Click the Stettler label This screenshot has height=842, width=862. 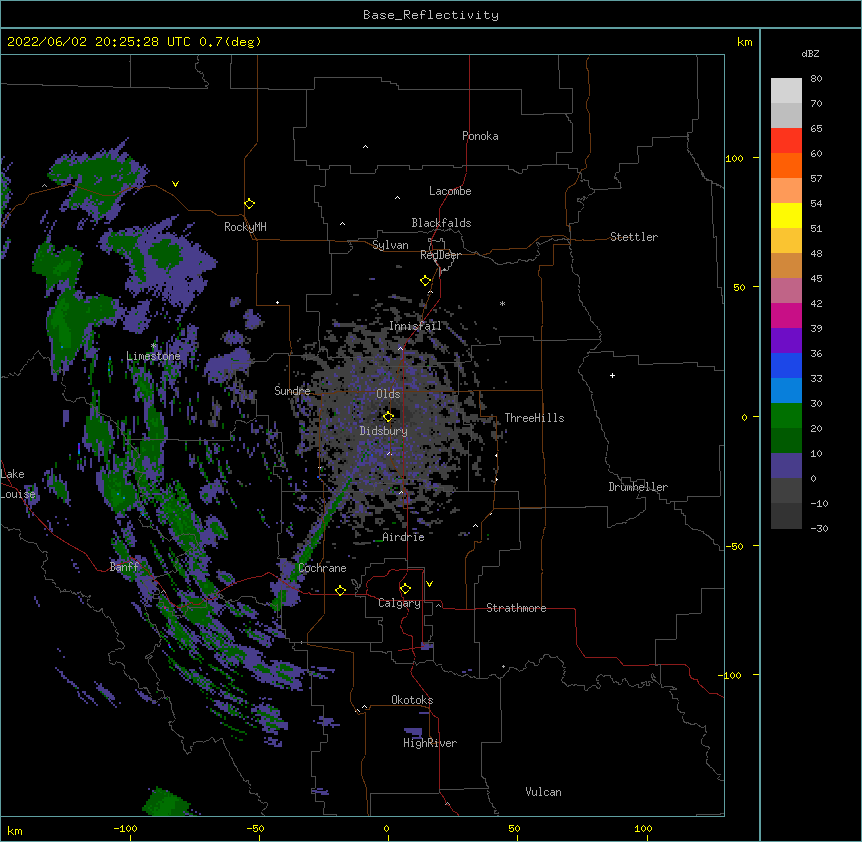click(634, 237)
